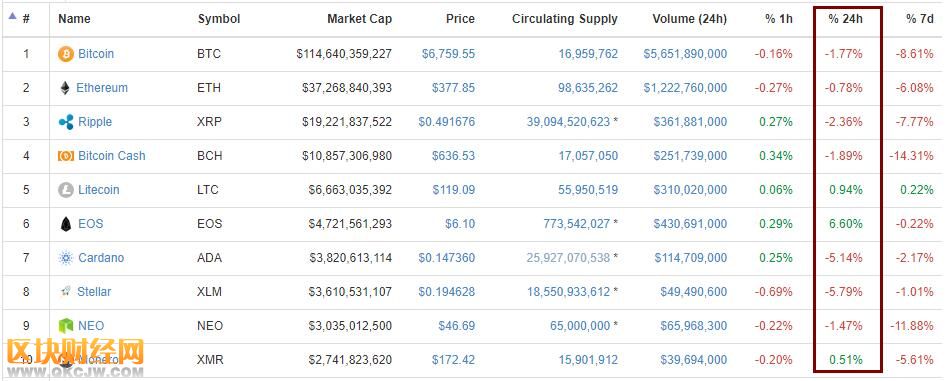Click the Litecoin name link

[x=99, y=190]
